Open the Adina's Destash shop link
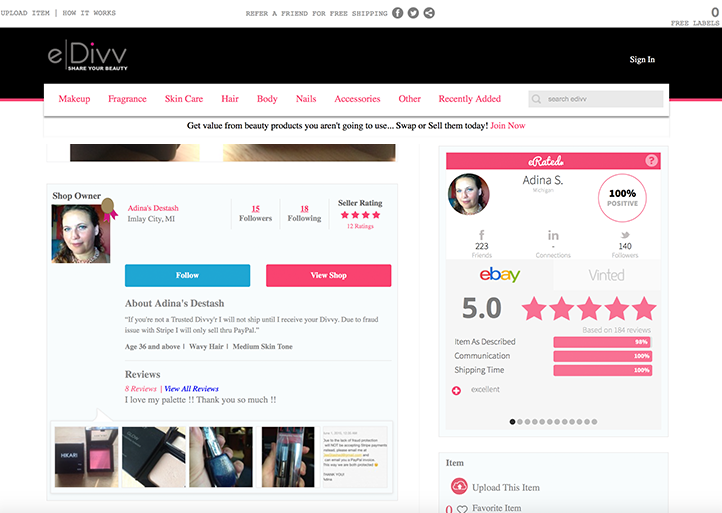The width and height of the screenshot is (722, 513). (x=153, y=208)
